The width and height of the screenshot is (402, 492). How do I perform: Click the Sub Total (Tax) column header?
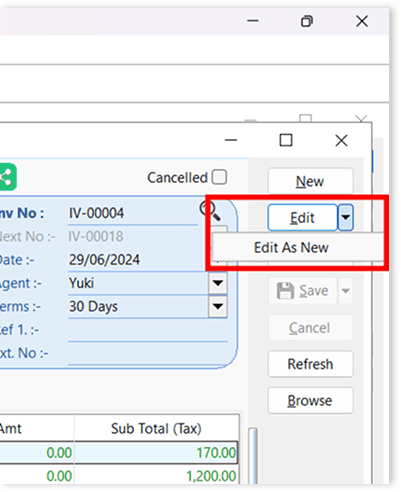156,429
